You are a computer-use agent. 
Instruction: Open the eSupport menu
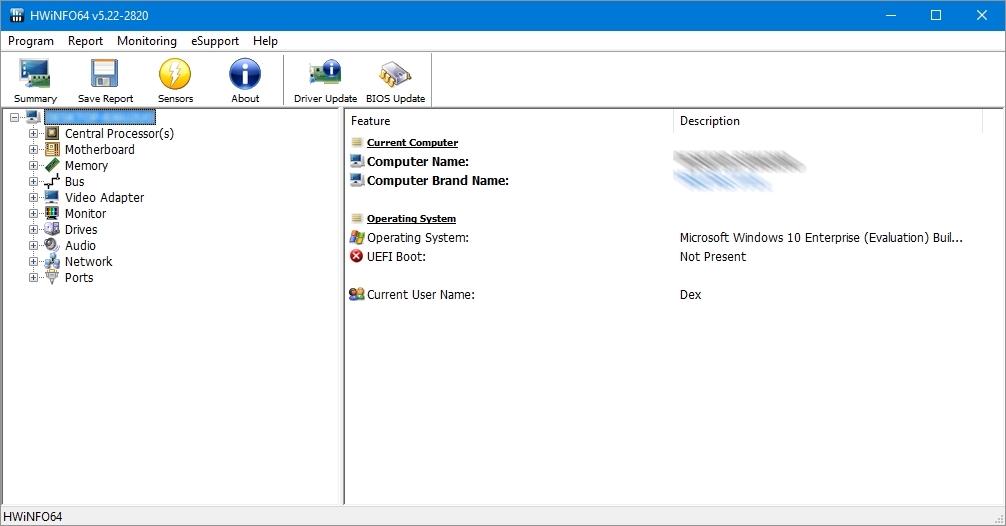pyautogui.click(x=215, y=41)
